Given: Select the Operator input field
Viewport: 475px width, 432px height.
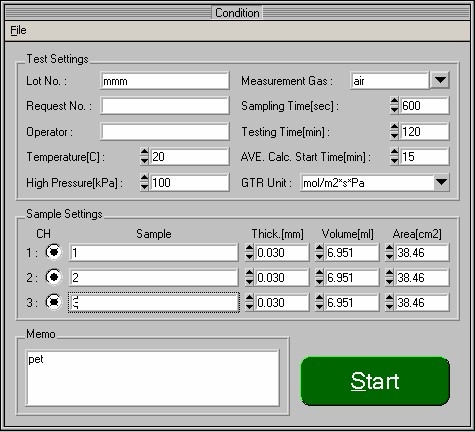Looking at the screenshot, I should point(165,132).
